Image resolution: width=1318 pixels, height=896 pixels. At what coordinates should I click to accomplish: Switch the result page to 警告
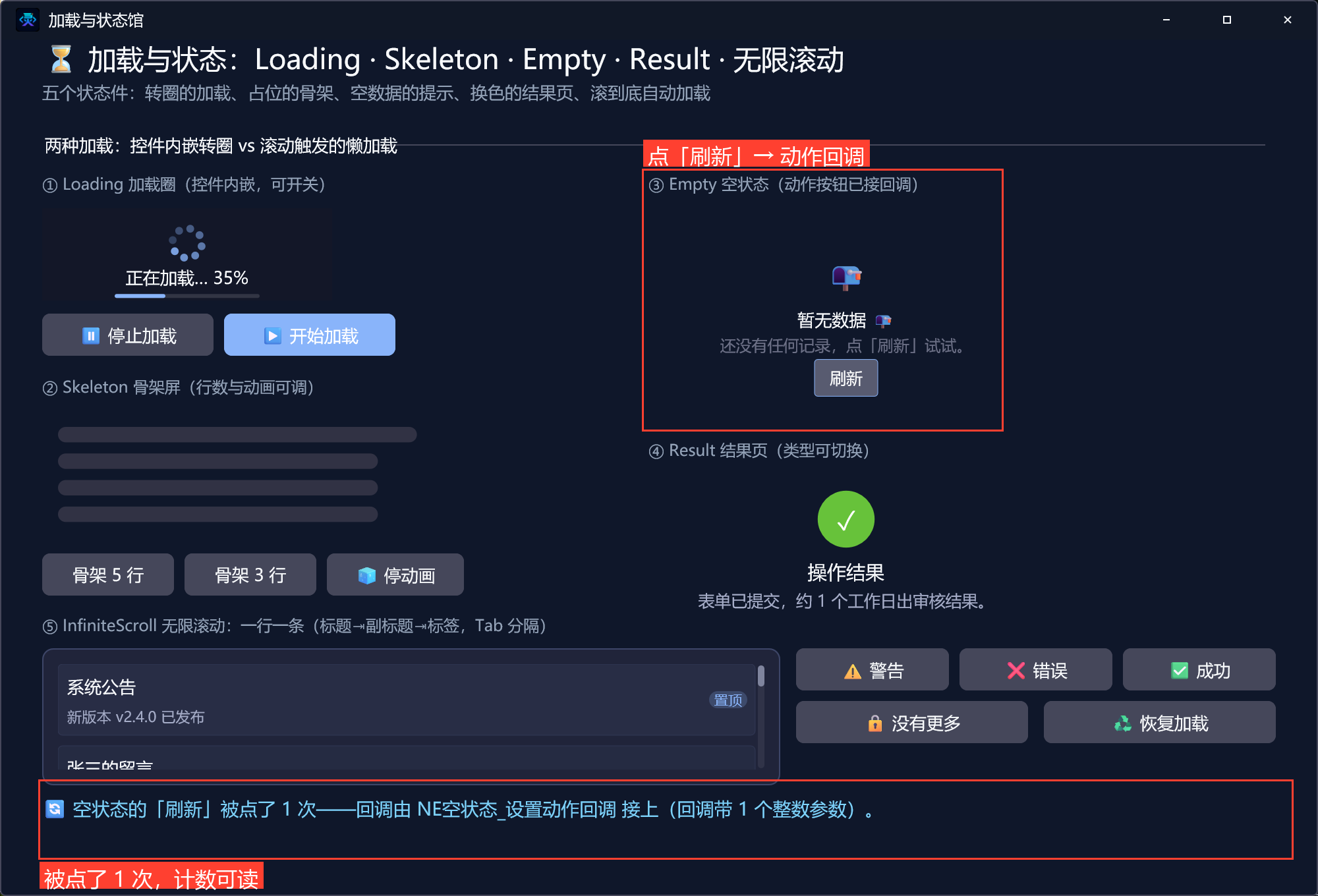[873, 670]
